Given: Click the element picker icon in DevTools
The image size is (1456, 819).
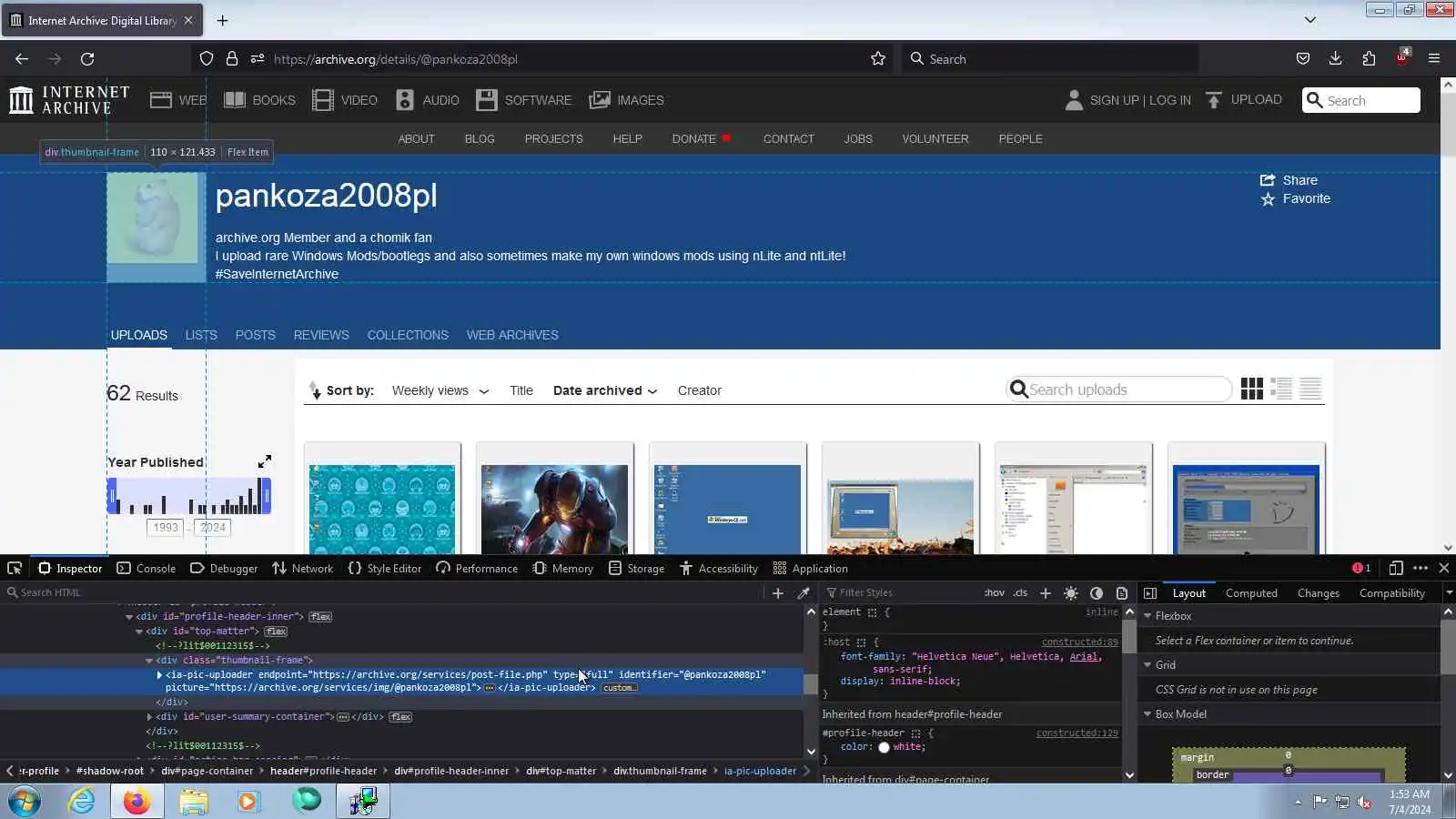Looking at the screenshot, I should [15, 568].
